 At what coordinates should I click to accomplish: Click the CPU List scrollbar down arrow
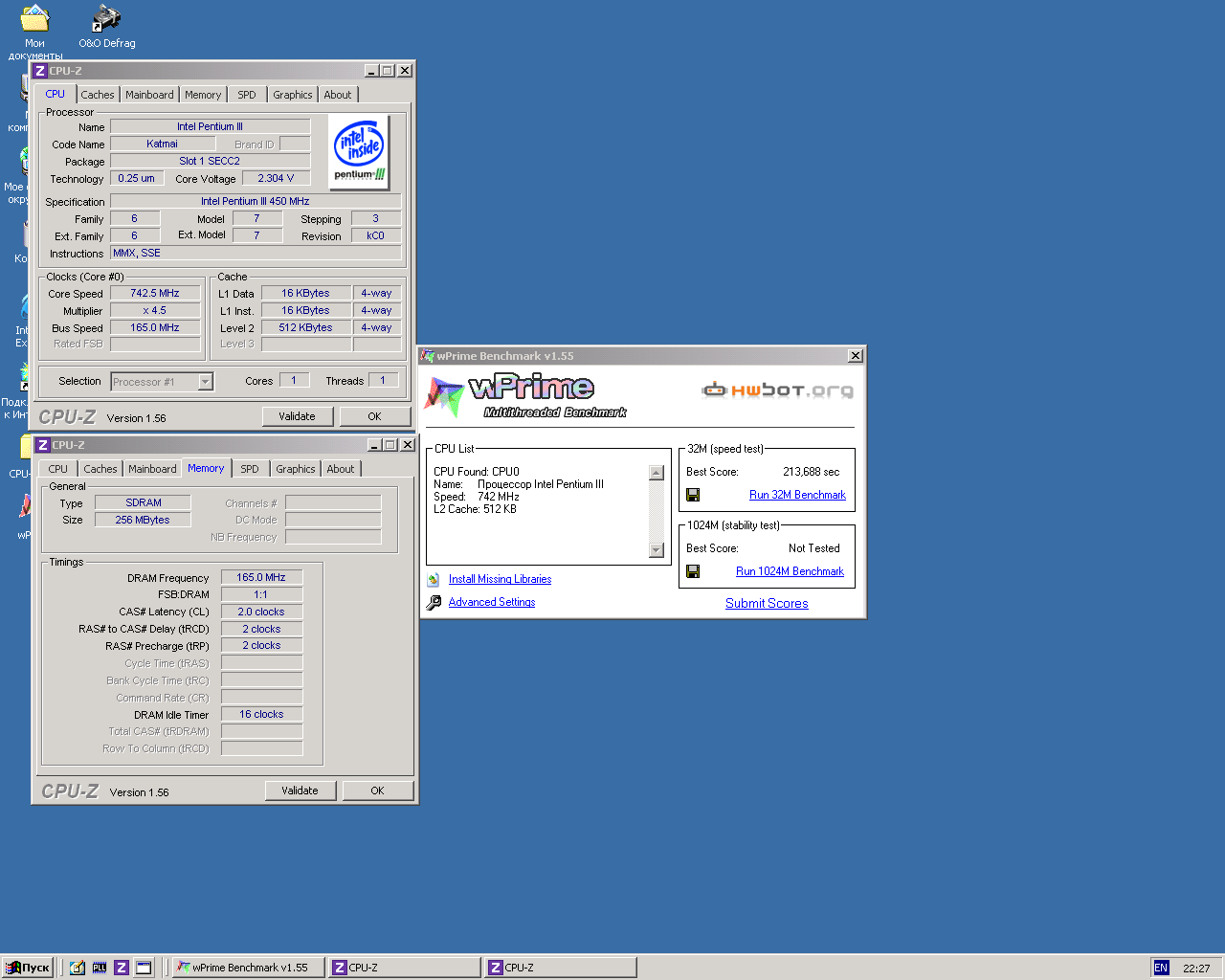(x=657, y=550)
